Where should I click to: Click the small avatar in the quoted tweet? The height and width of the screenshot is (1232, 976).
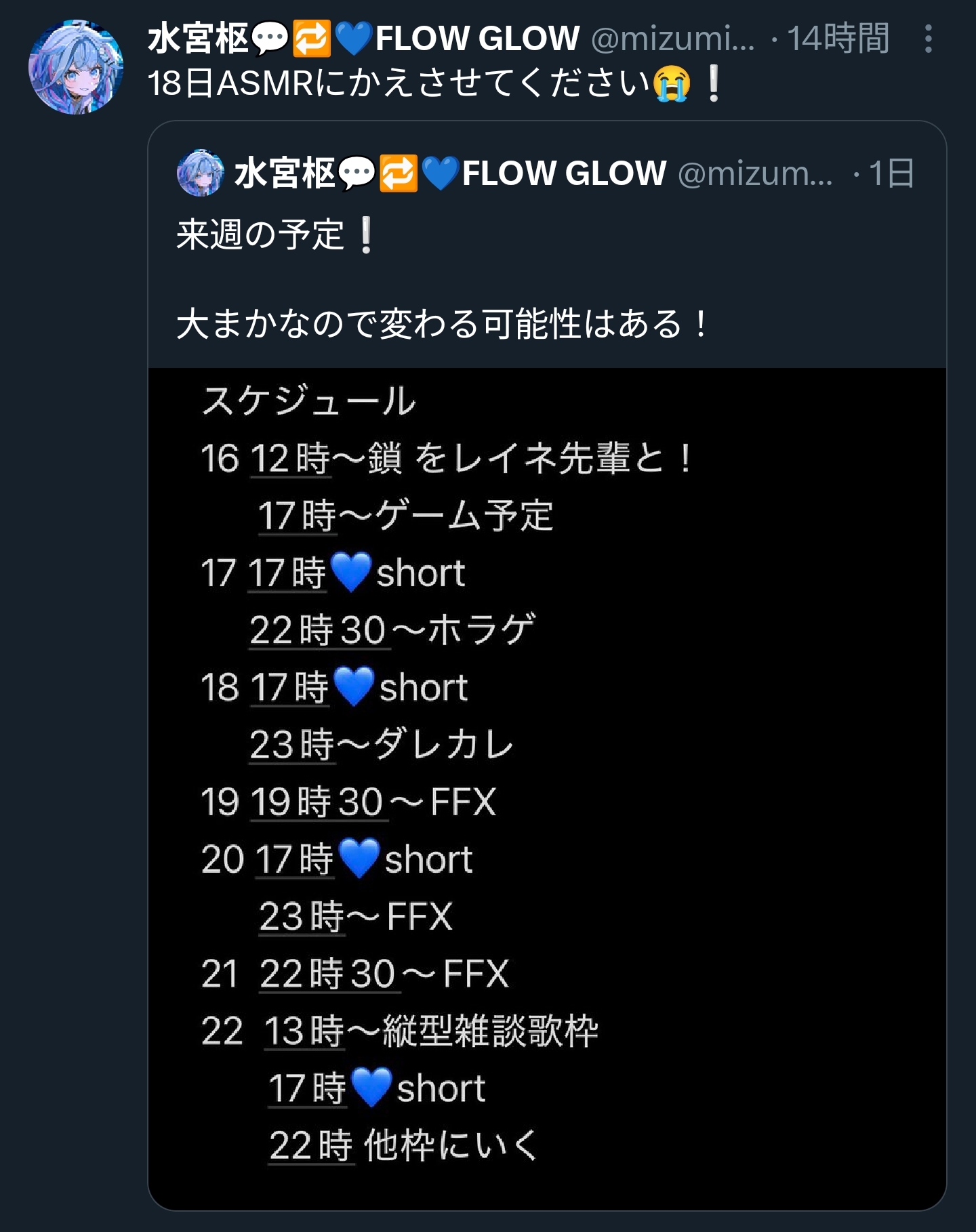pyautogui.click(x=200, y=173)
